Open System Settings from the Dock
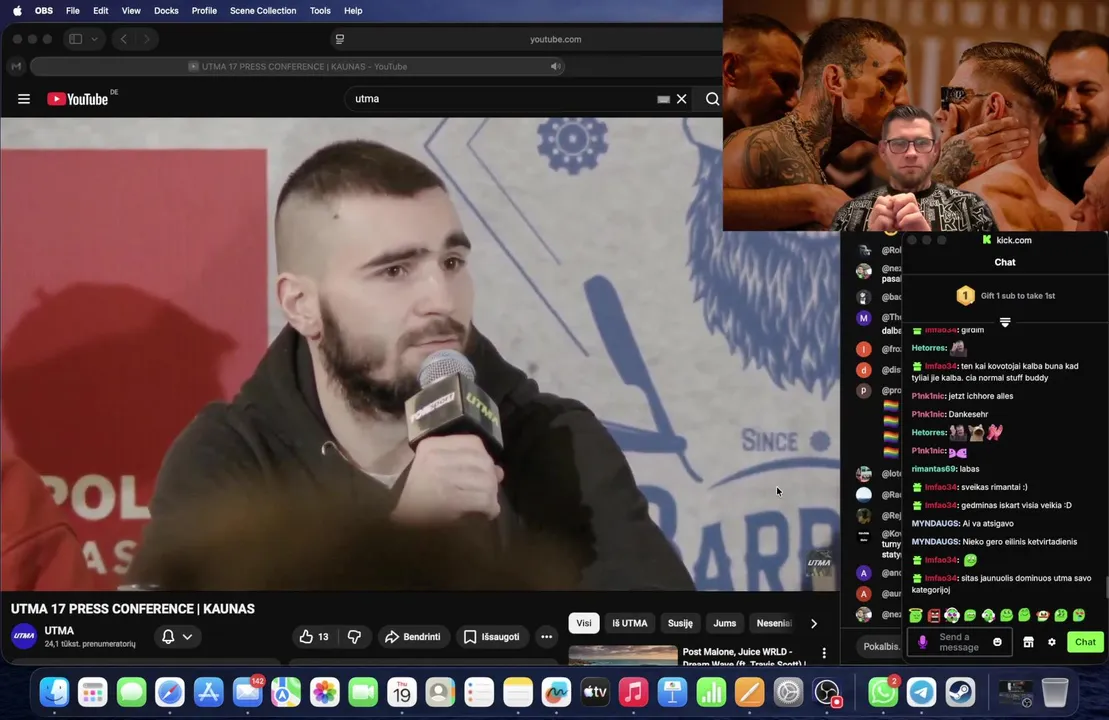1109x720 pixels. point(788,692)
